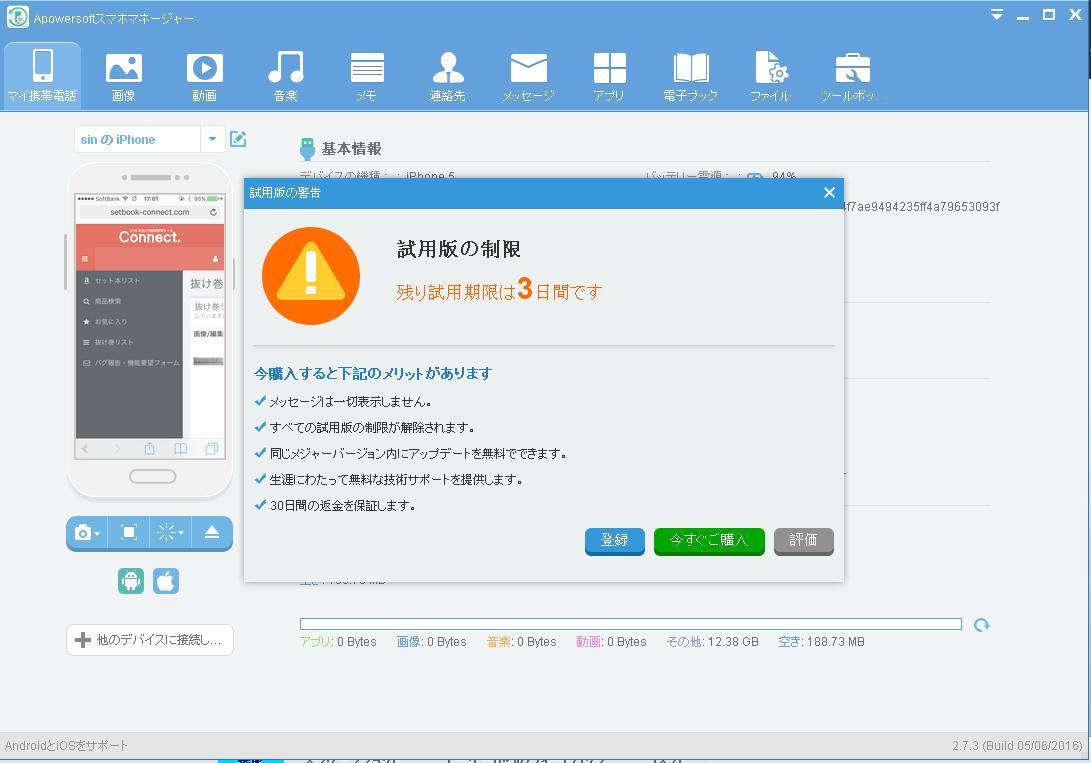This screenshot has width=1091, height=763.
Task: Refresh the storage usage bar
Action: click(982, 625)
